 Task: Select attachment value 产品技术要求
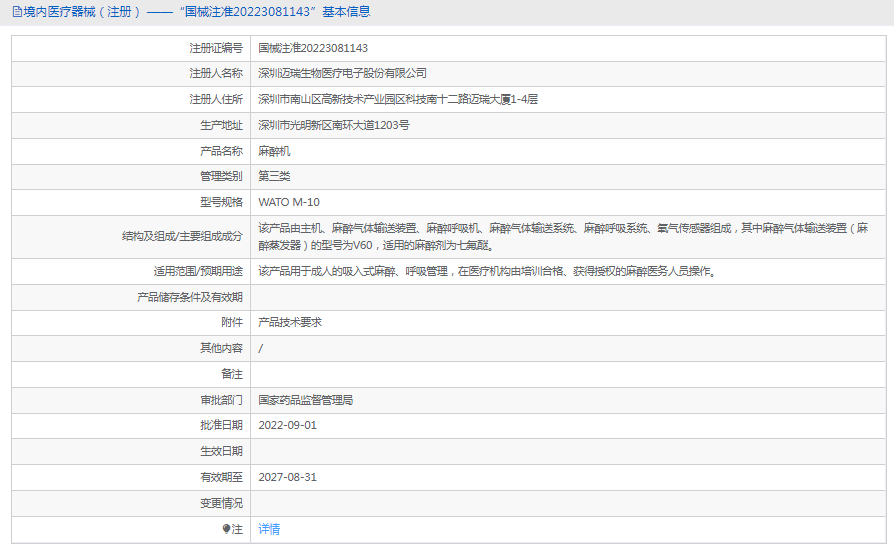[x=290, y=323]
